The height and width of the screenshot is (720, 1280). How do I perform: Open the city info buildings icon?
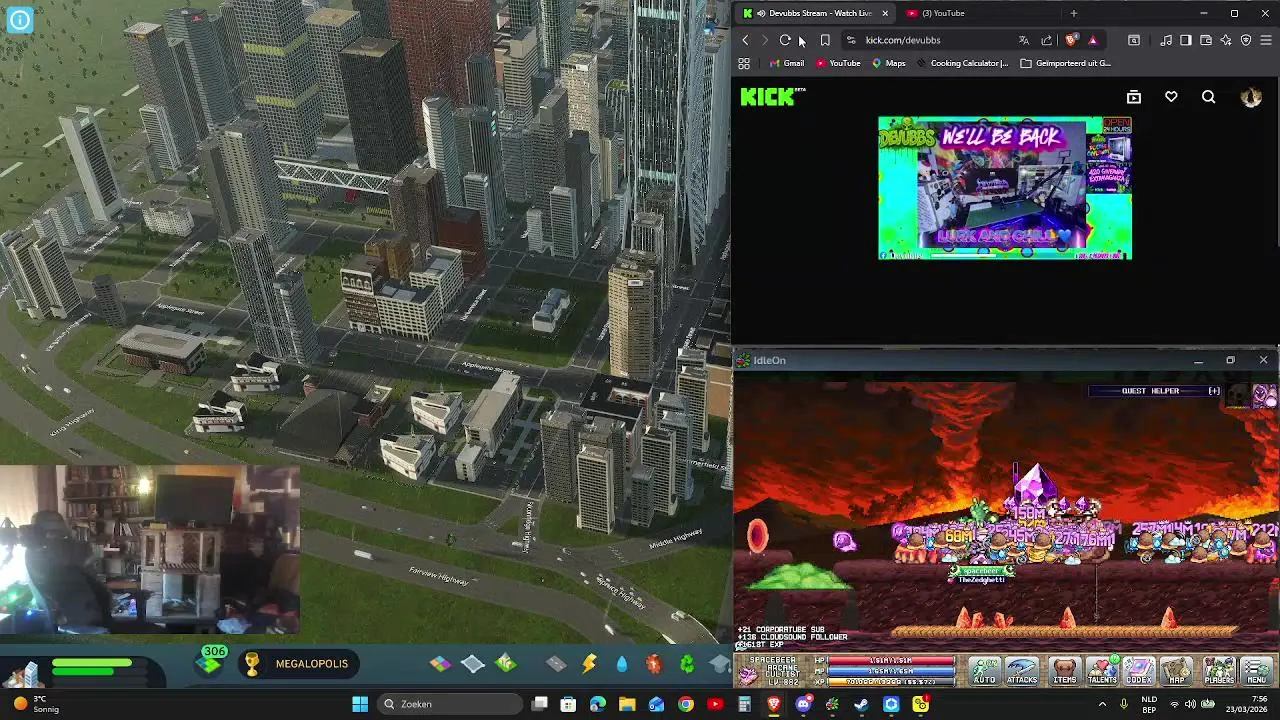tap(22, 674)
